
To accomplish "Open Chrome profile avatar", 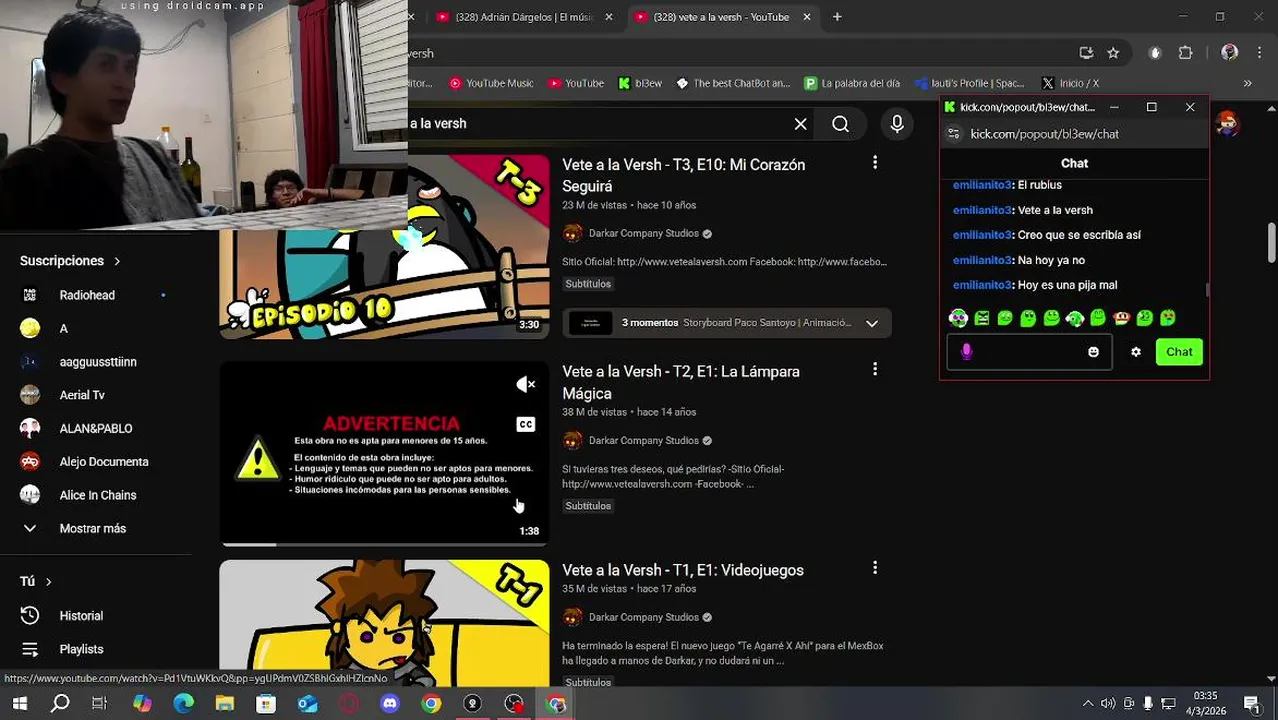I will click(x=1230, y=53).
